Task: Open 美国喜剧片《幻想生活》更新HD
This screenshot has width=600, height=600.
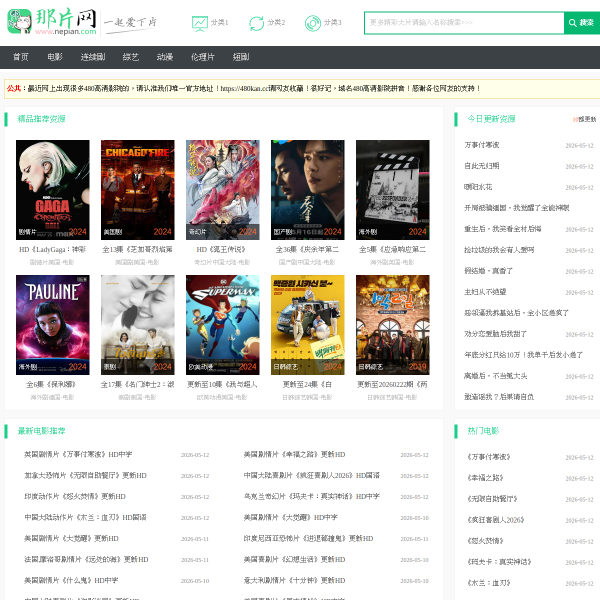Action: click(294, 559)
